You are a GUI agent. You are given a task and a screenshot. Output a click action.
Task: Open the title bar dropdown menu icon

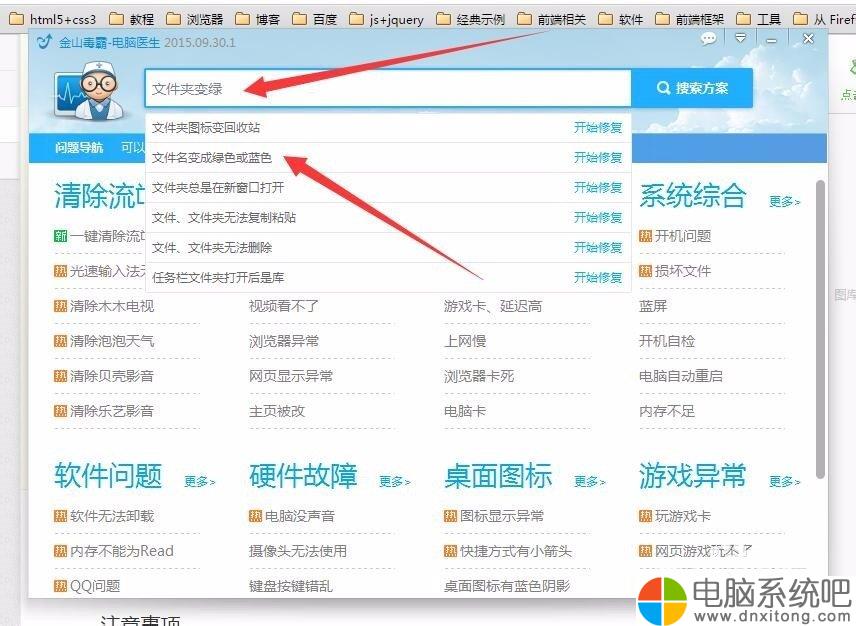click(x=741, y=39)
